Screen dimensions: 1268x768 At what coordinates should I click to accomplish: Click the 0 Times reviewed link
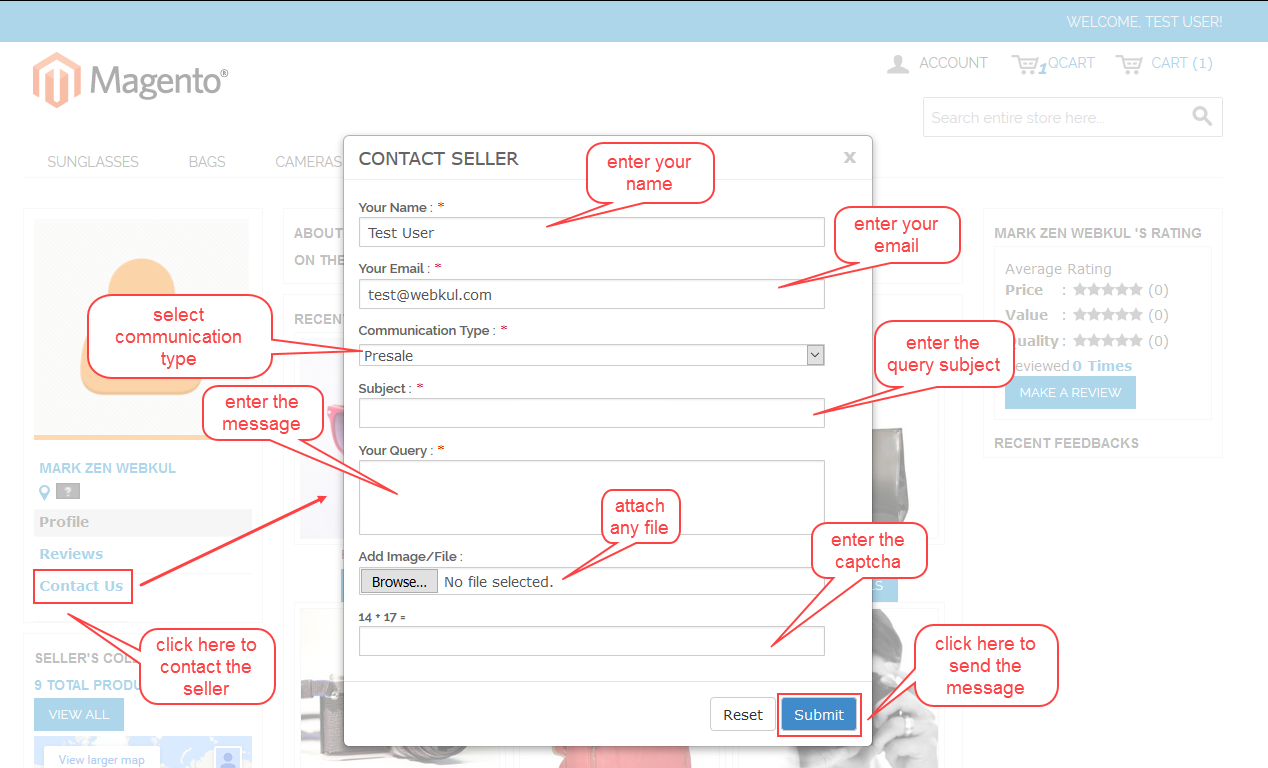point(1102,366)
